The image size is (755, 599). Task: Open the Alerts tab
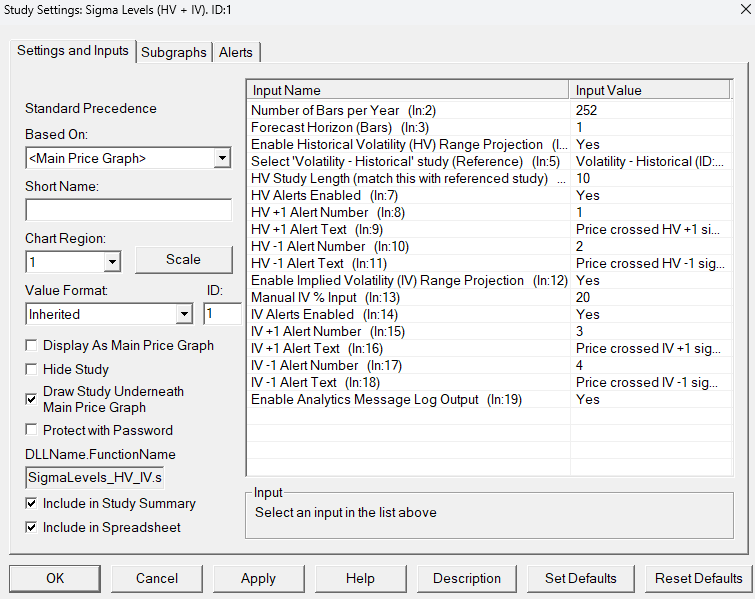point(236,52)
